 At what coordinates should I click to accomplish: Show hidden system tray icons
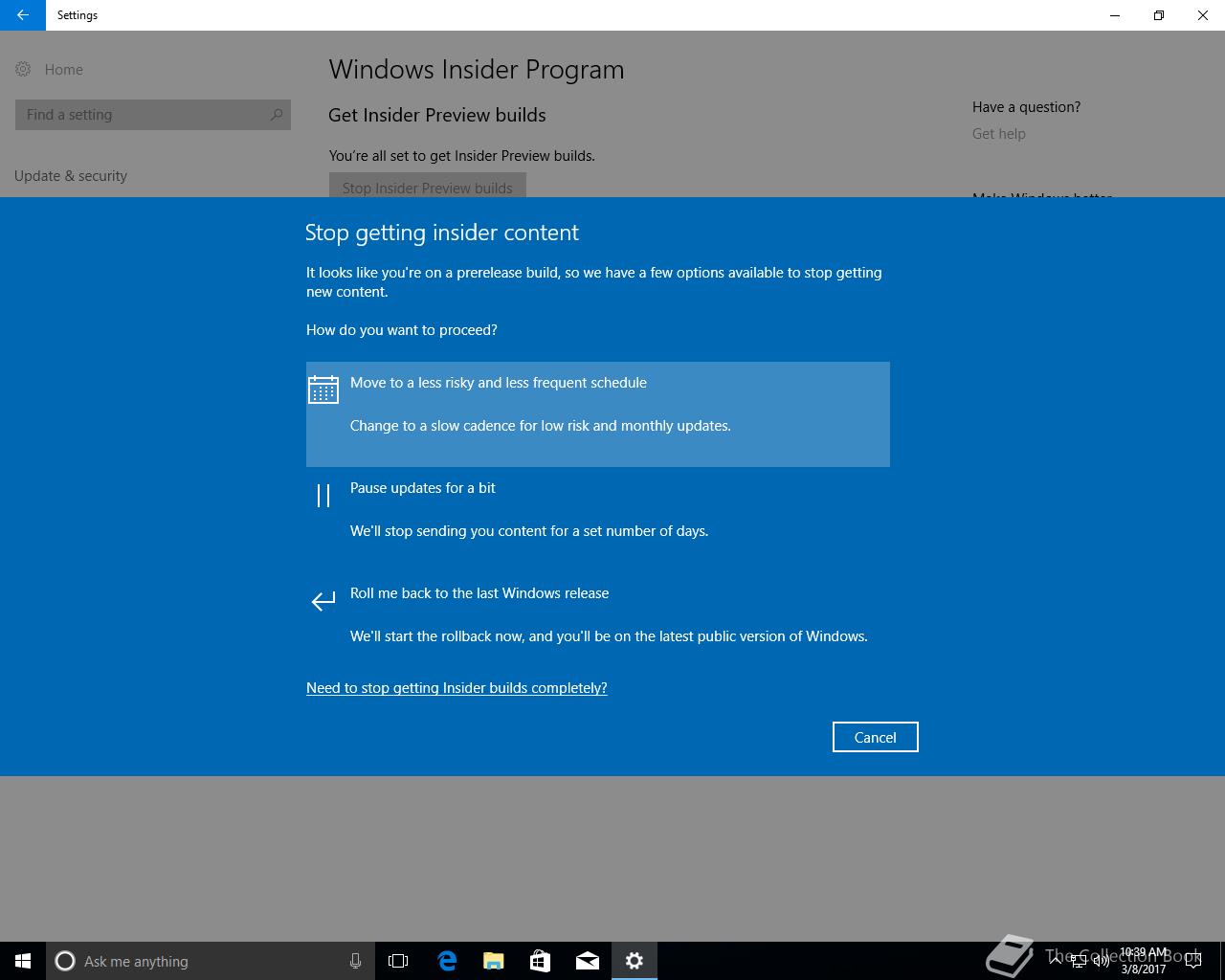coord(1056,961)
